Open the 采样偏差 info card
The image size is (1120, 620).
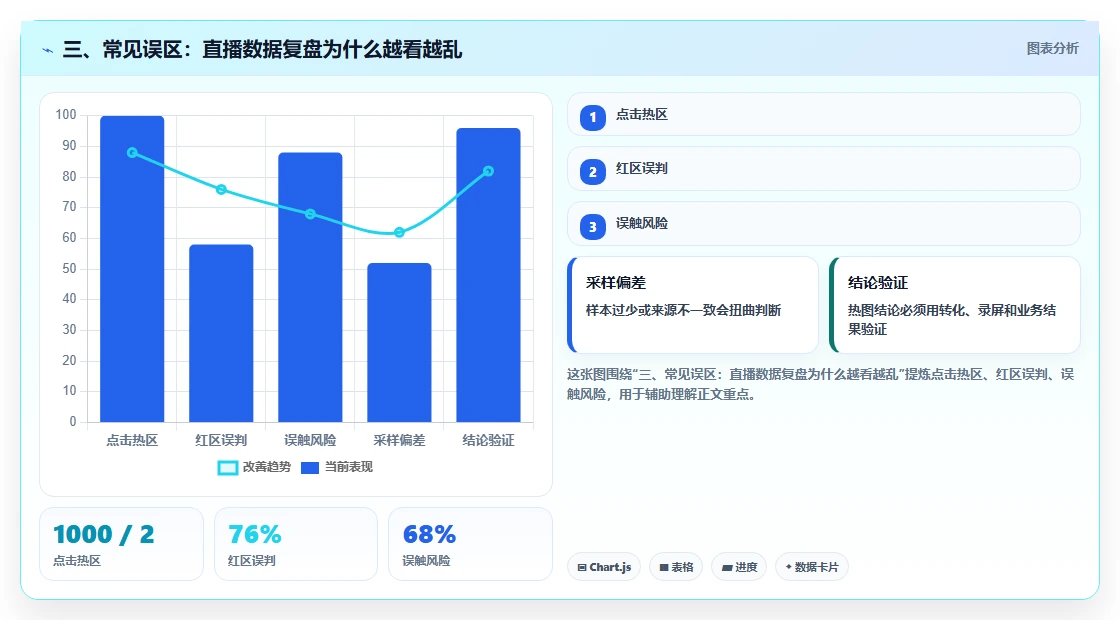tap(692, 305)
